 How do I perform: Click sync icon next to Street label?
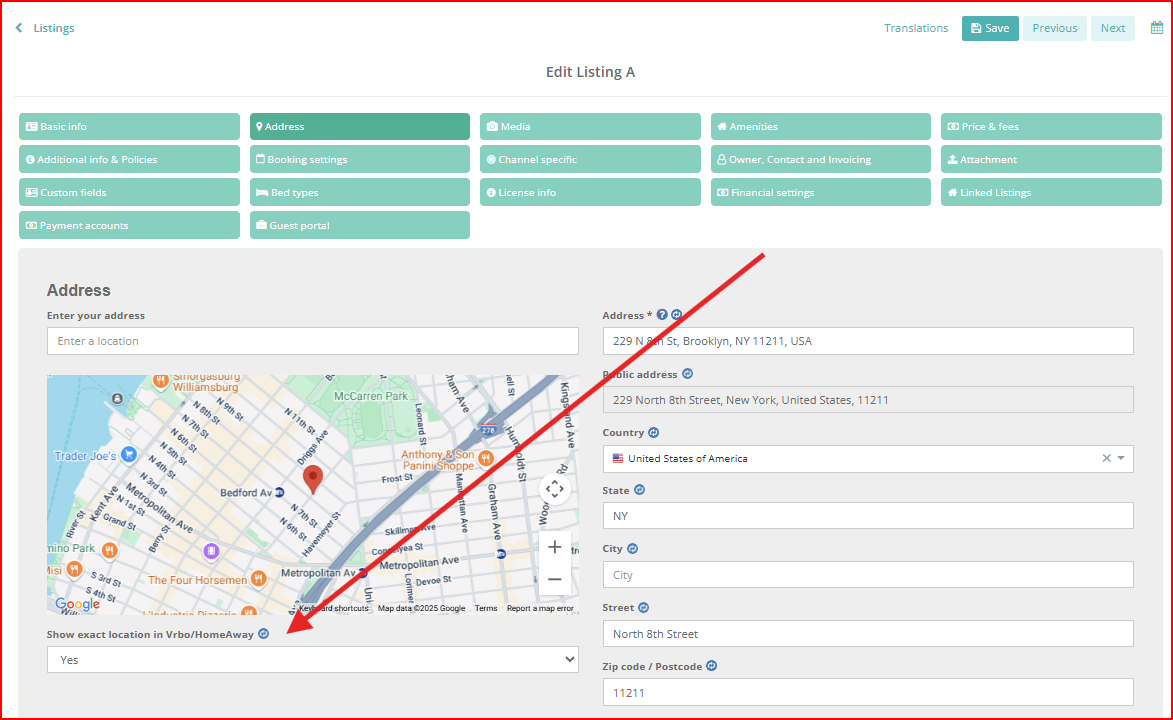[643, 608]
